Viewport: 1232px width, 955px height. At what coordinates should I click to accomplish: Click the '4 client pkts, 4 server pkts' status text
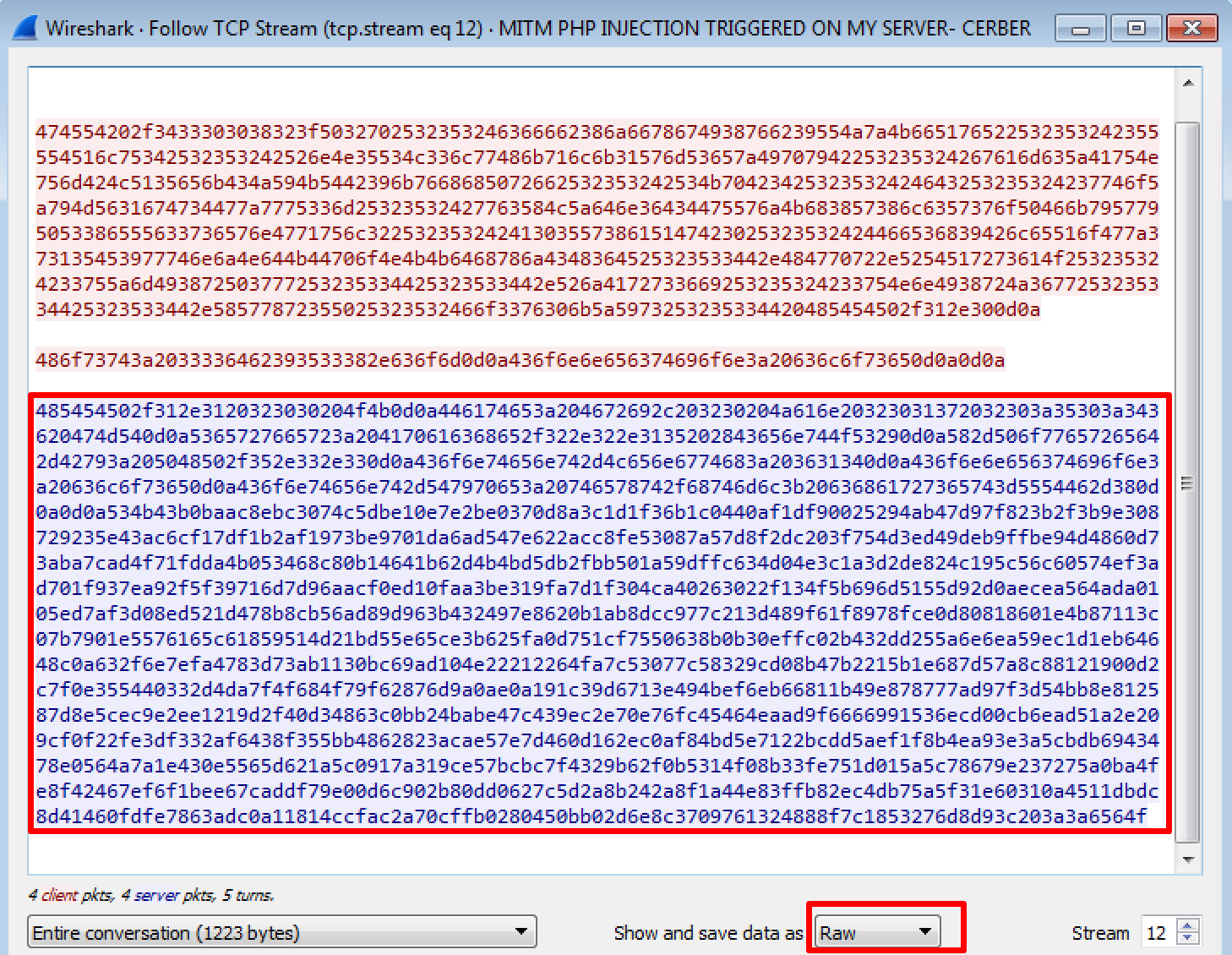151,894
